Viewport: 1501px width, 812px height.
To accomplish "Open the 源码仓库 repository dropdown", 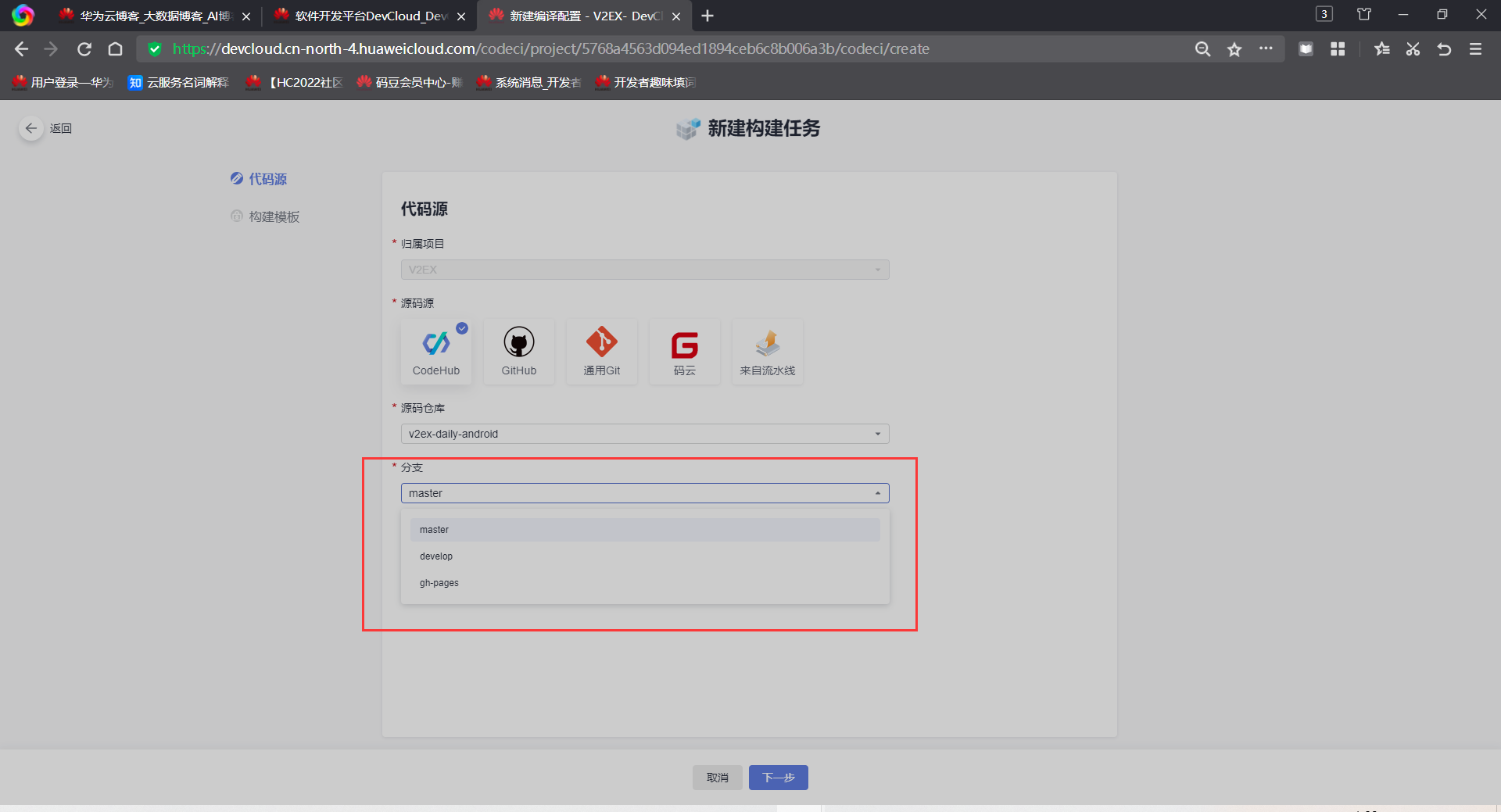I will coord(645,434).
